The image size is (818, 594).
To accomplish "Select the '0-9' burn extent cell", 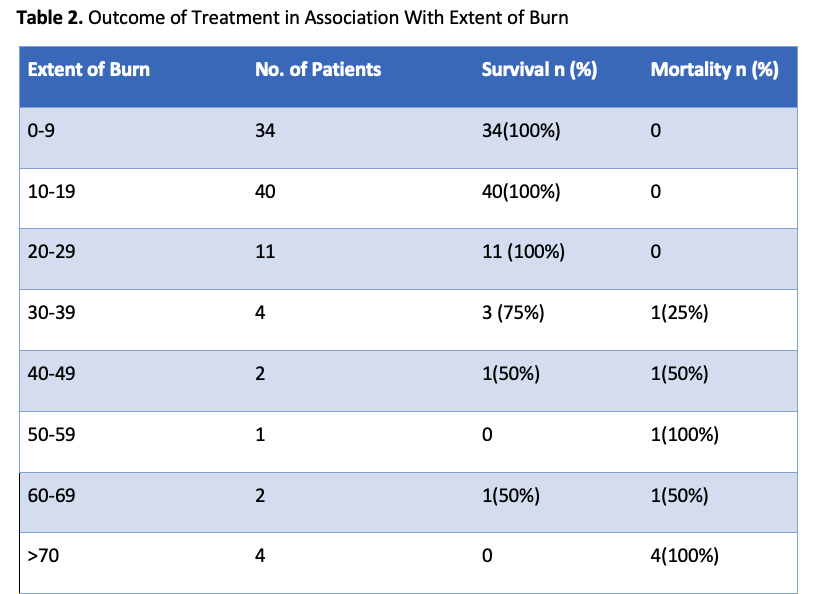I will pos(41,130).
